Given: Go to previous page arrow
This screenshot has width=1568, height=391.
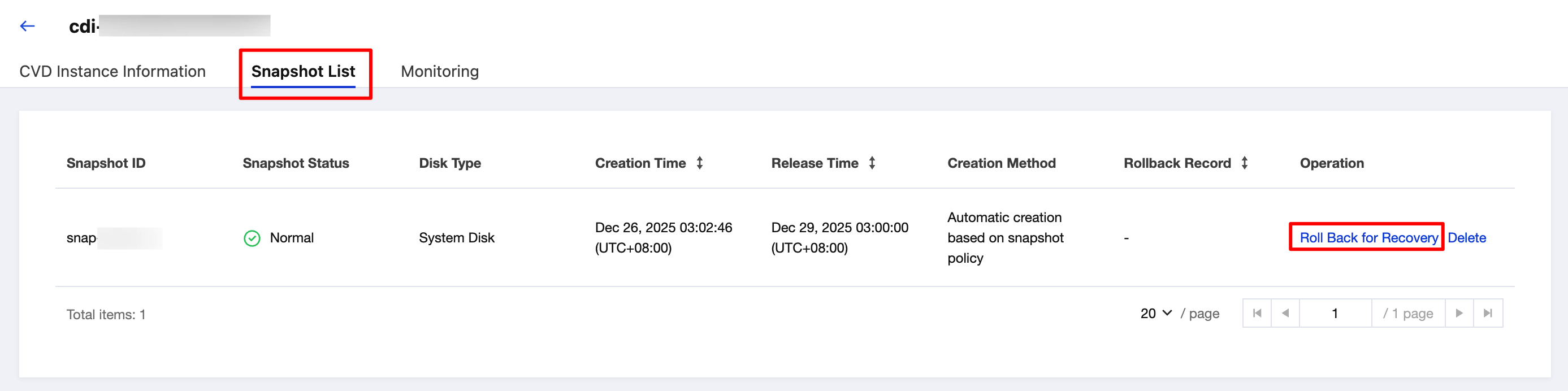Looking at the screenshot, I should coord(1285,313).
